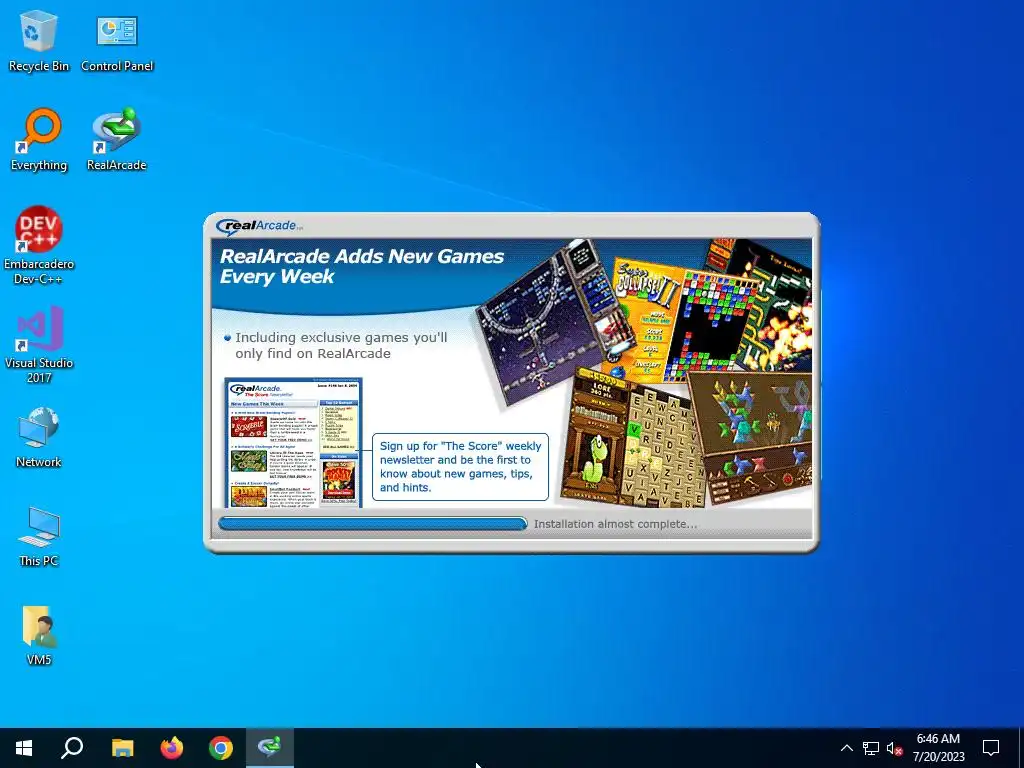Open the clock showing 6:46 AM
The width and height of the screenshot is (1024, 768).
click(x=938, y=748)
